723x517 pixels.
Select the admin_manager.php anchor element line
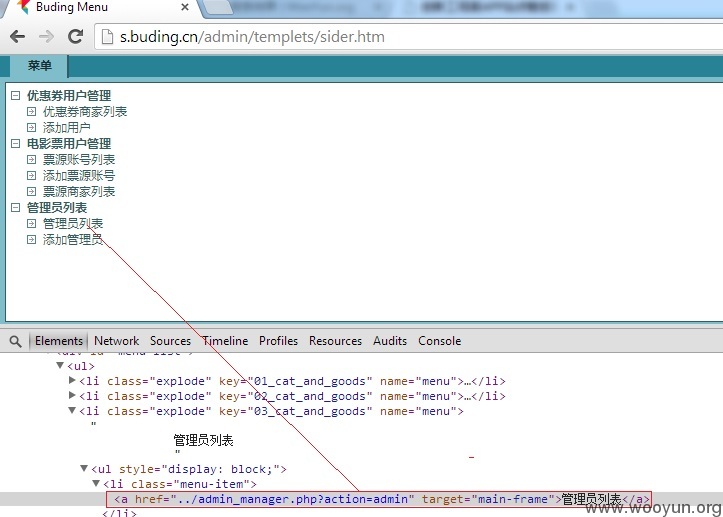pyautogui.click(x=379, y=499)
